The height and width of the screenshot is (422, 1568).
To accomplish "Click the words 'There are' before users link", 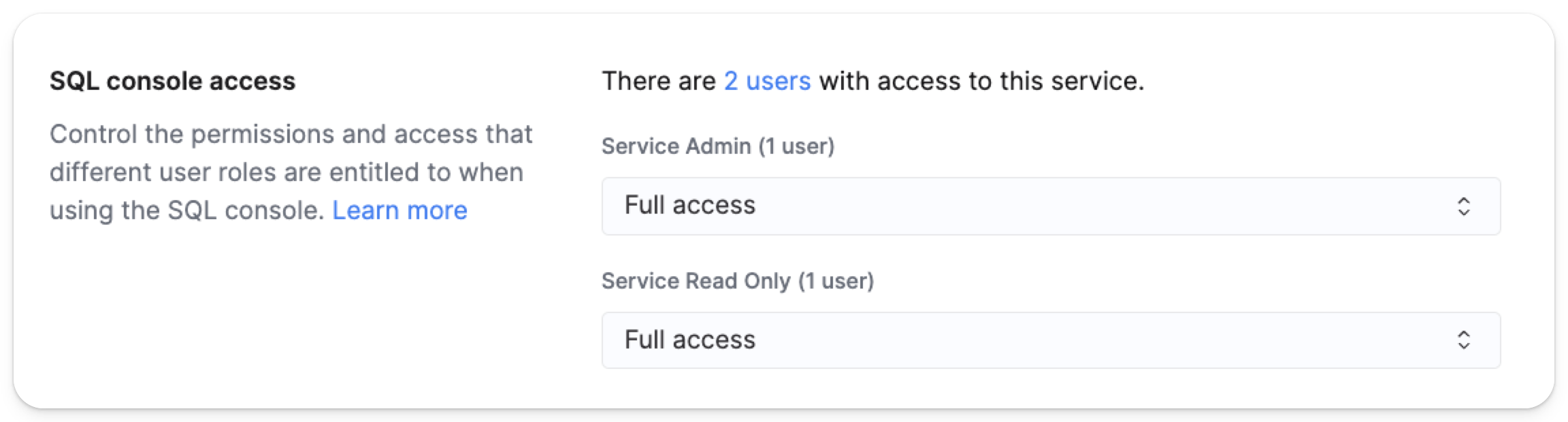I will click(659, 81).
